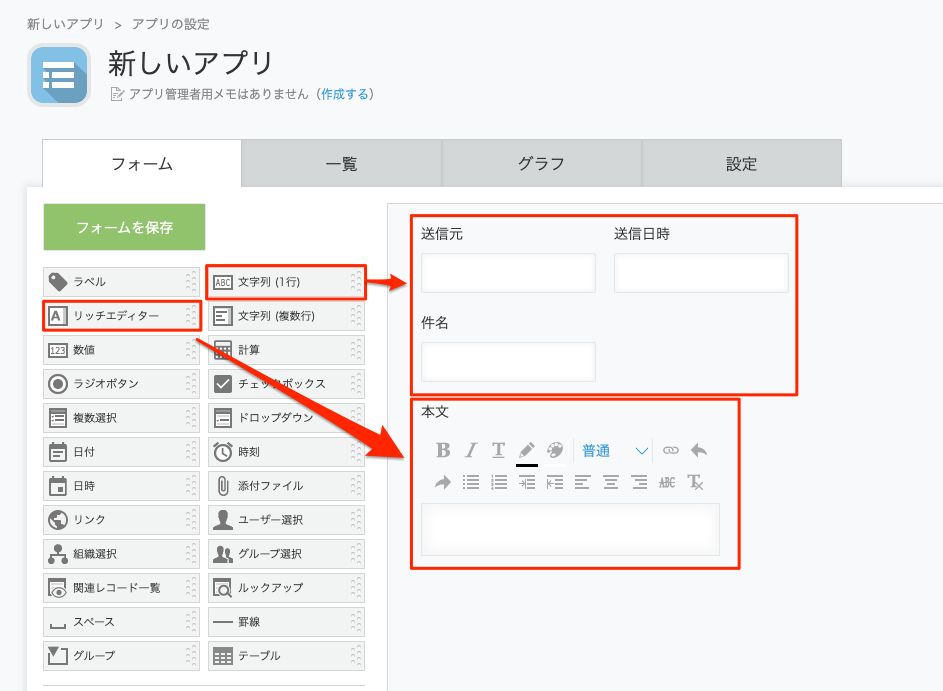The height and width of the screenshot is (691, 943).
Task: Click the blue app icon thumbnail
Action: 59,75
